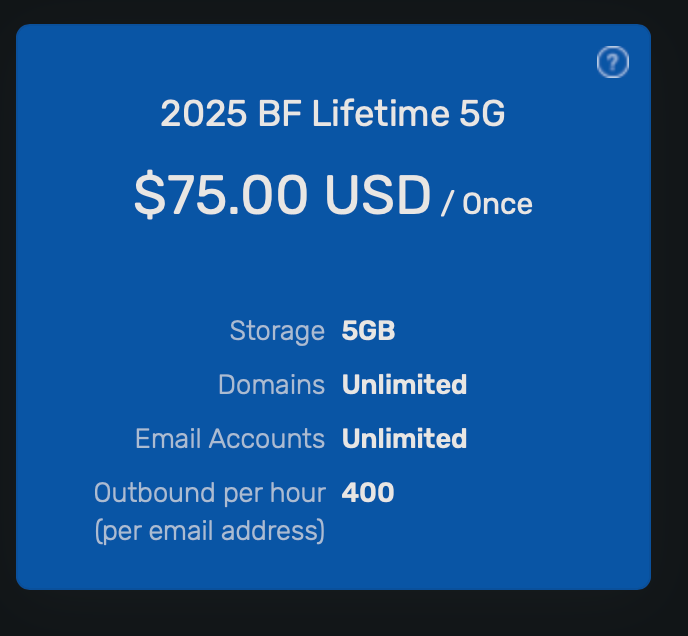Select the Unlimited value beside Email Accounts
Image resolution: width=688 pixels, height=636 pixels.
404,439
